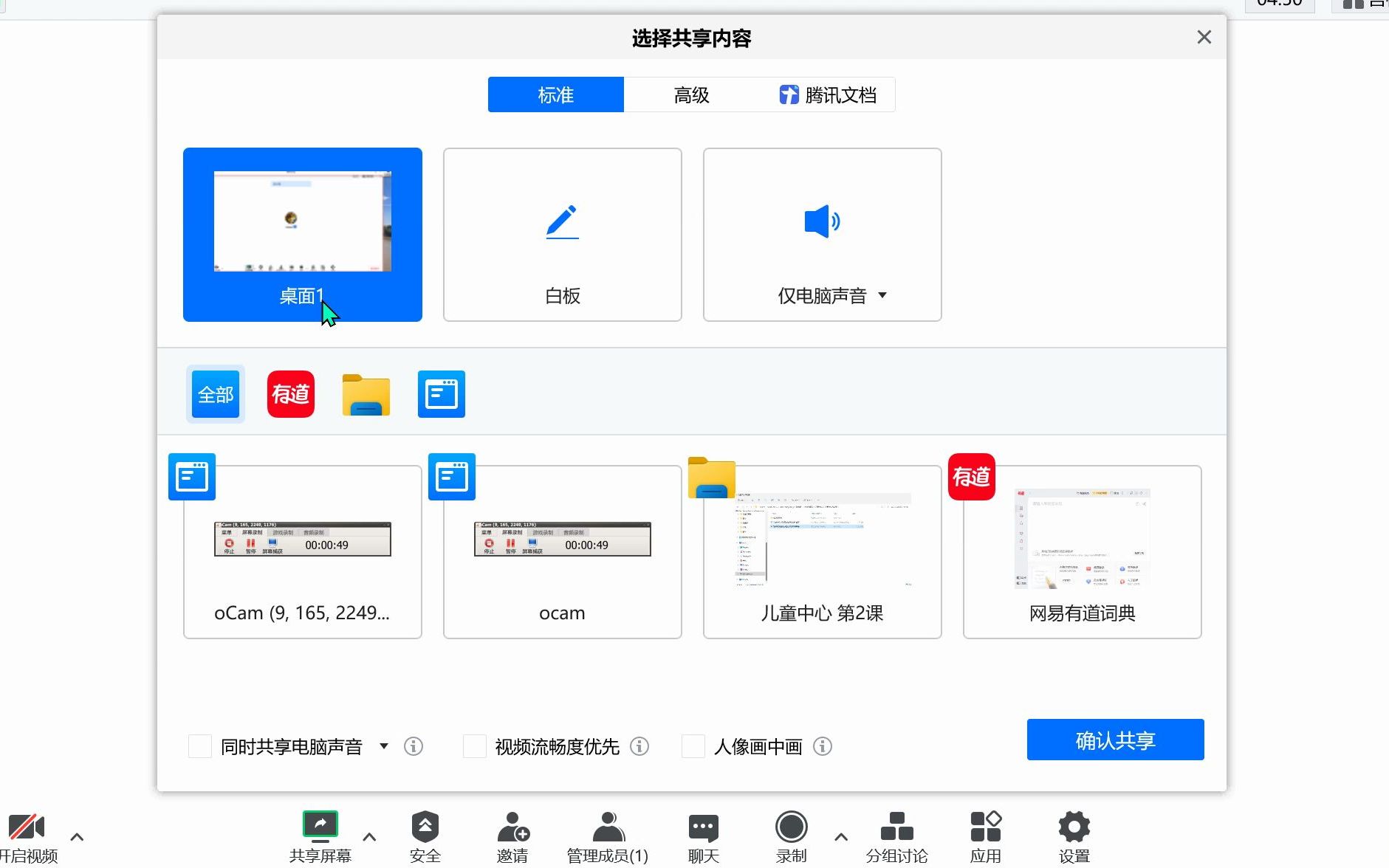Screen dimensions: 1389x868
Task: Click the folder badge on 儿童中心 第2课
Action: 712,478
